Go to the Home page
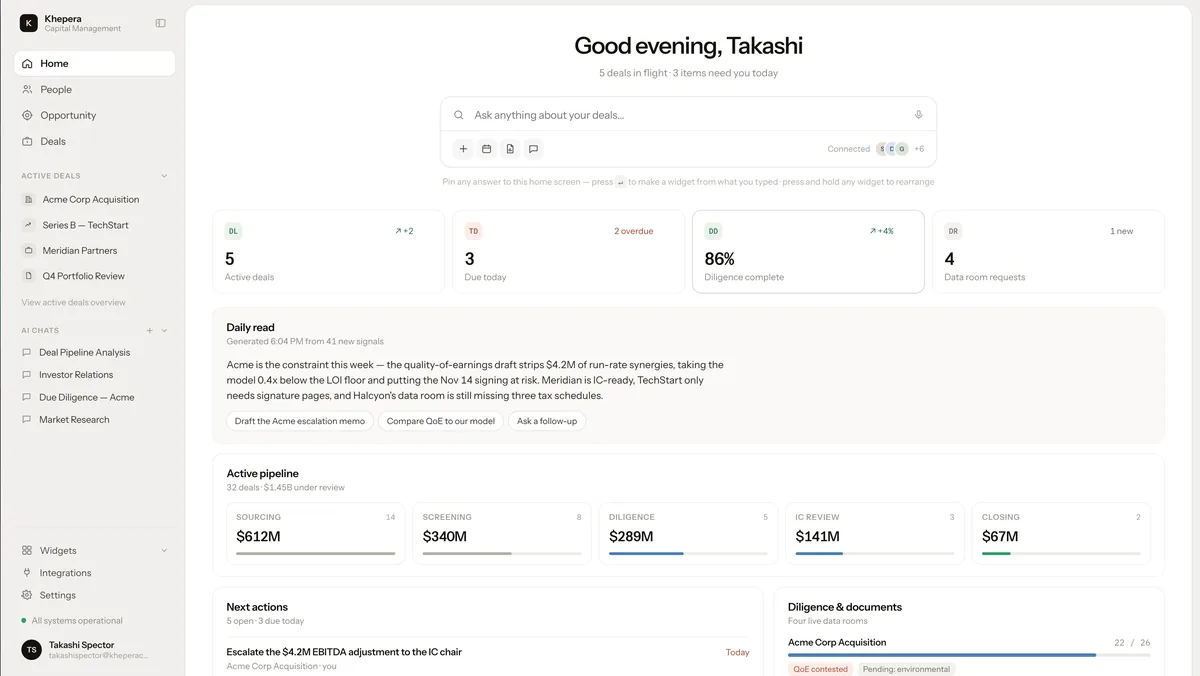 pyautogui.click(x=95, y=64)
